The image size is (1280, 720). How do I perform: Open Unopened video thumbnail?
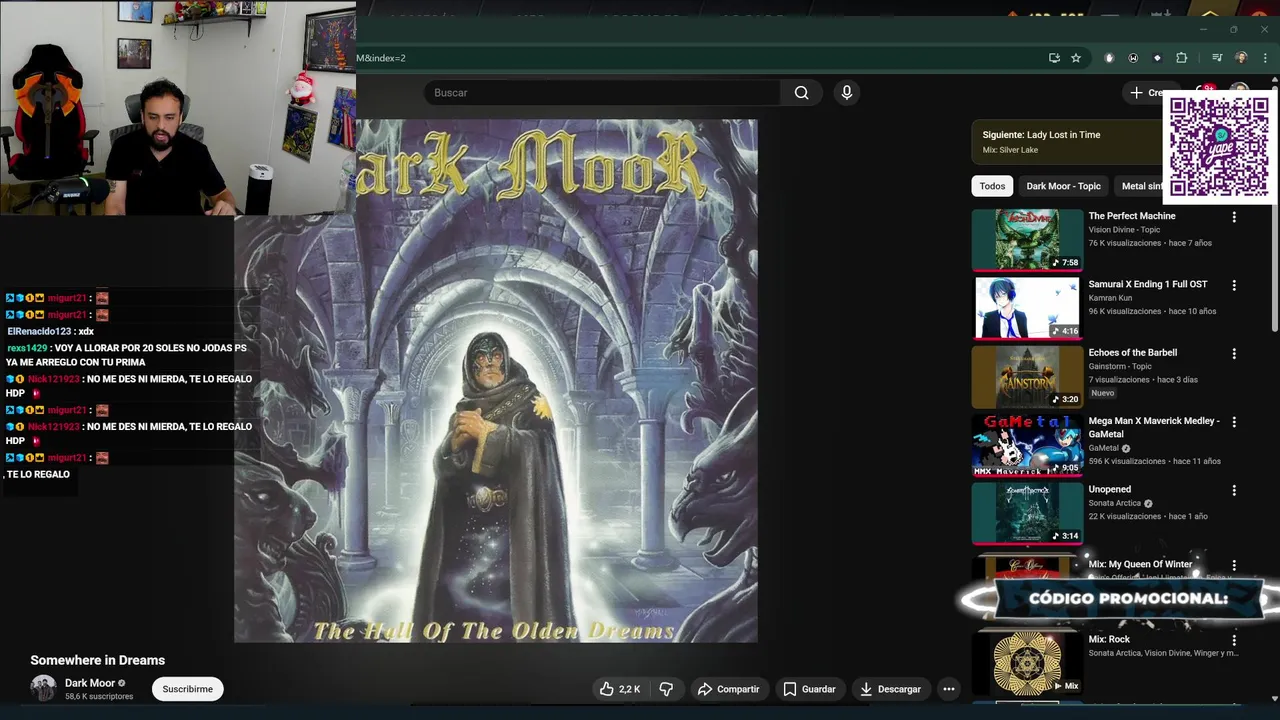(1027, 513)
